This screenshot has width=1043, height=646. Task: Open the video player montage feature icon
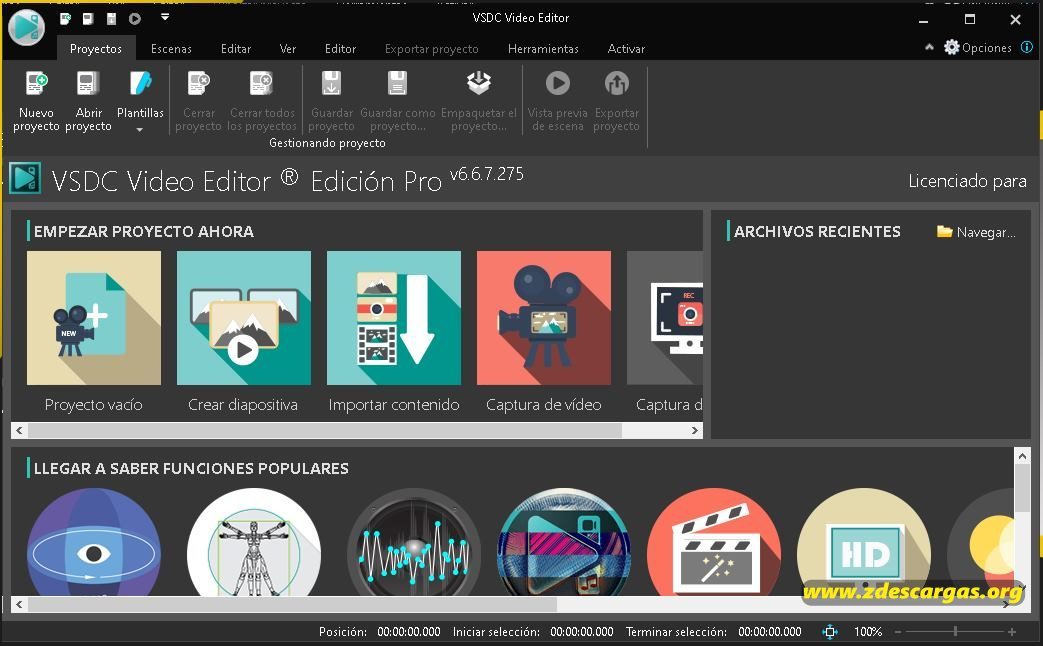(563, 542)
